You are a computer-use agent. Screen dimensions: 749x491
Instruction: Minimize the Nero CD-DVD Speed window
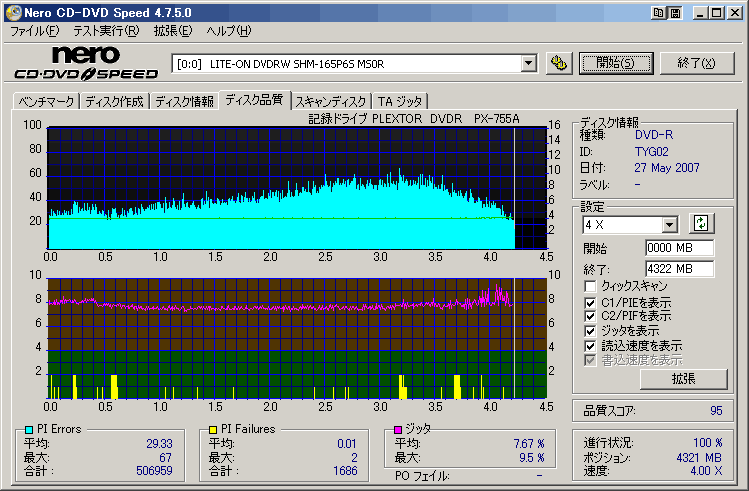click(700, 13)
